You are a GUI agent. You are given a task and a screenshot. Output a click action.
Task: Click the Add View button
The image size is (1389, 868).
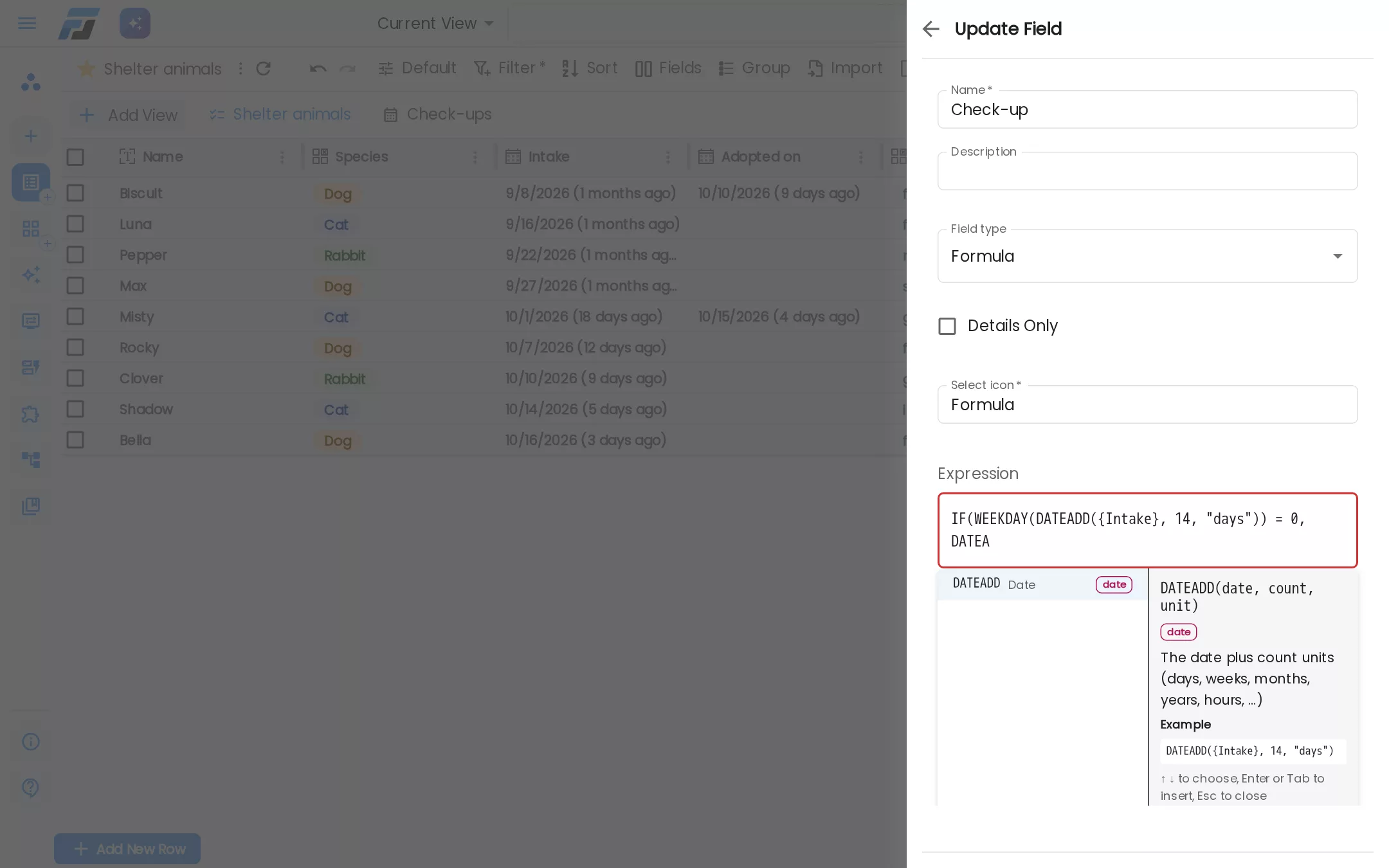tap(127, 115)
